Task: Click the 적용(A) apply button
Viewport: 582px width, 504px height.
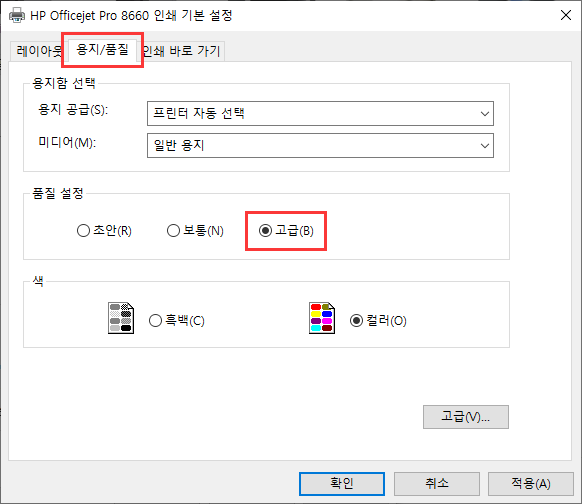Action: click(531, 484)
